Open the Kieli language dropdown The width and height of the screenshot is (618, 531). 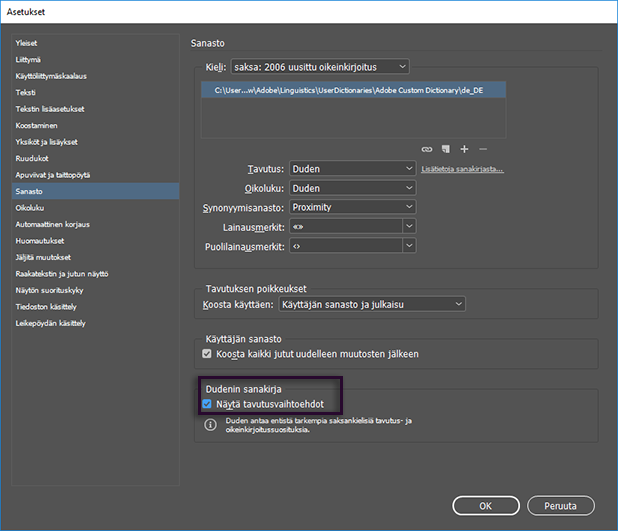(318, 66)
